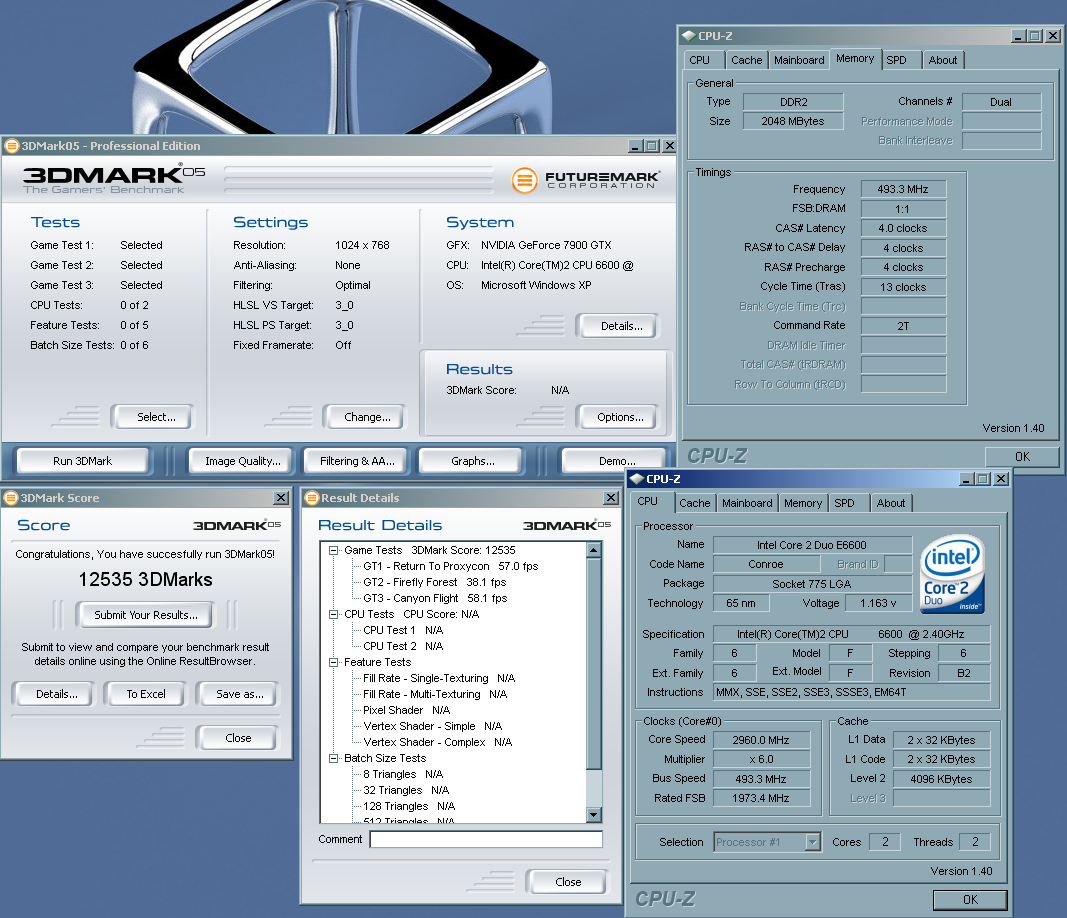The height and width of the screenshot is (918, 1067).
Task: Click the Futuremark Corporation logo
Action: tap(586, 180)
